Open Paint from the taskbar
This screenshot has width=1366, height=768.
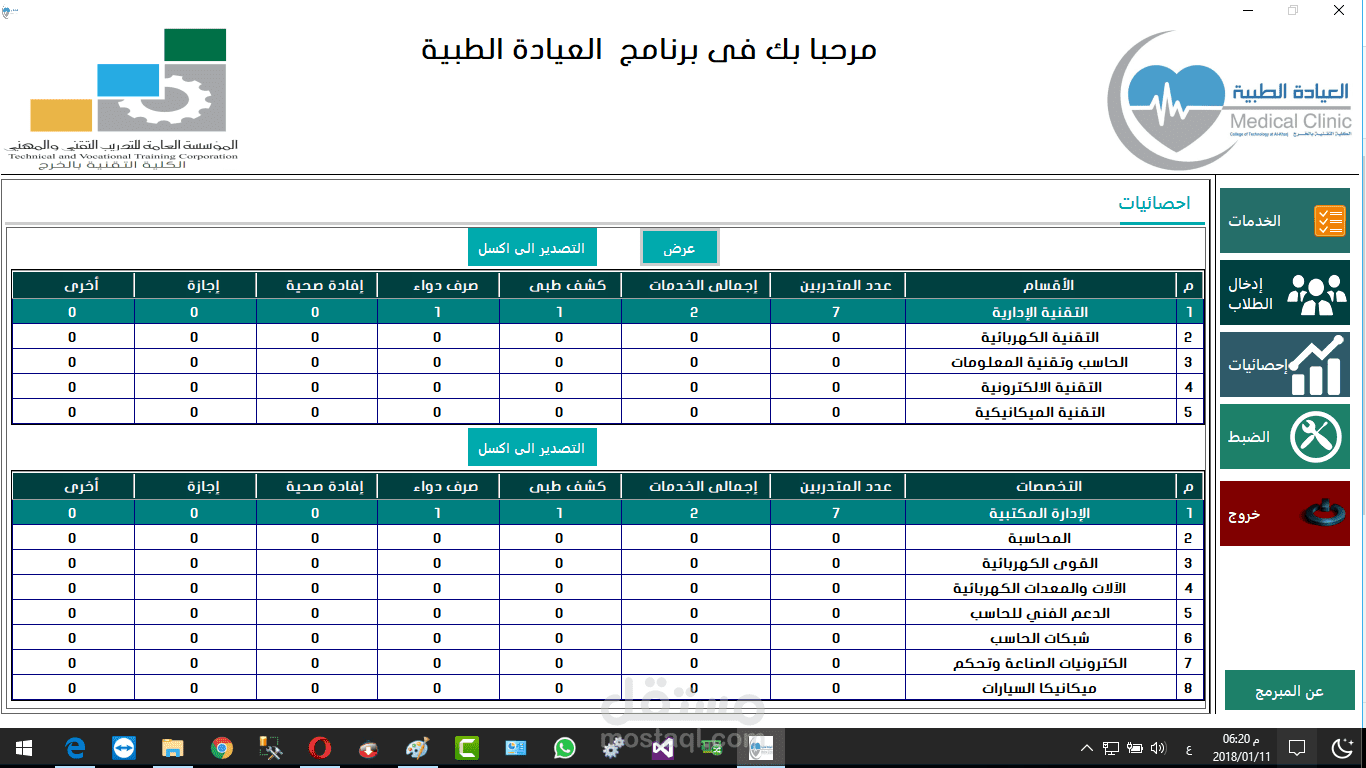[418, 748]
